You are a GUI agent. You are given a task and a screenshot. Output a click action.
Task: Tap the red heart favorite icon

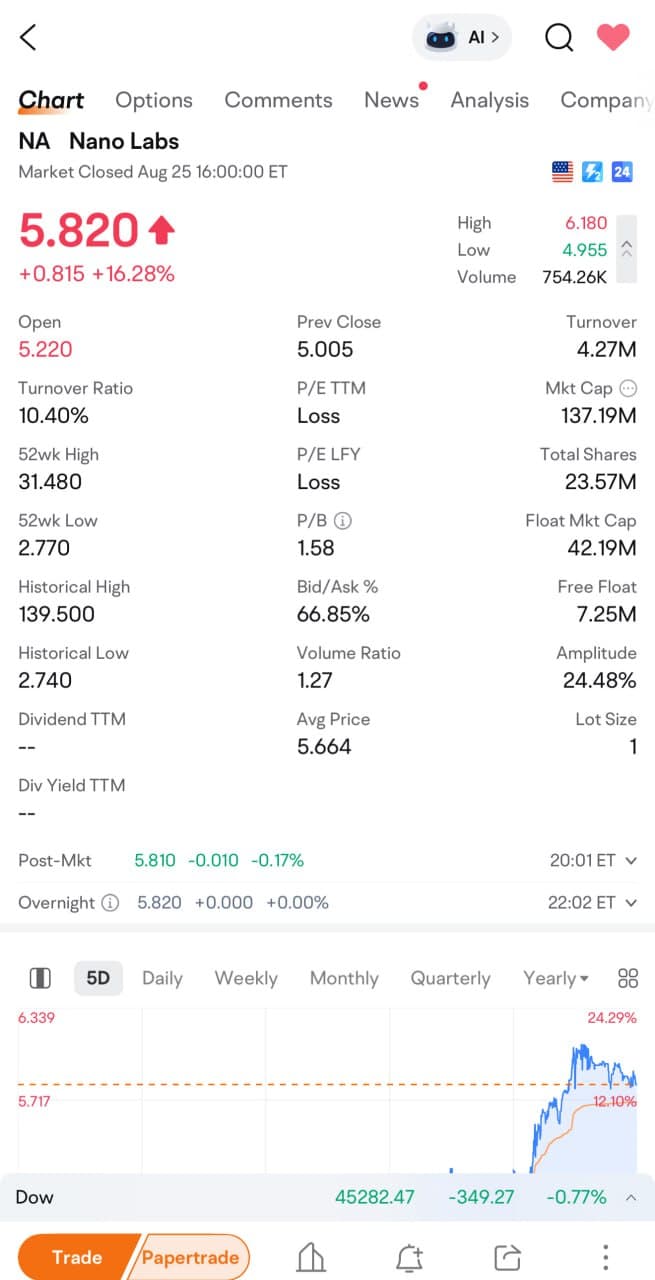(x=613, y=38)
